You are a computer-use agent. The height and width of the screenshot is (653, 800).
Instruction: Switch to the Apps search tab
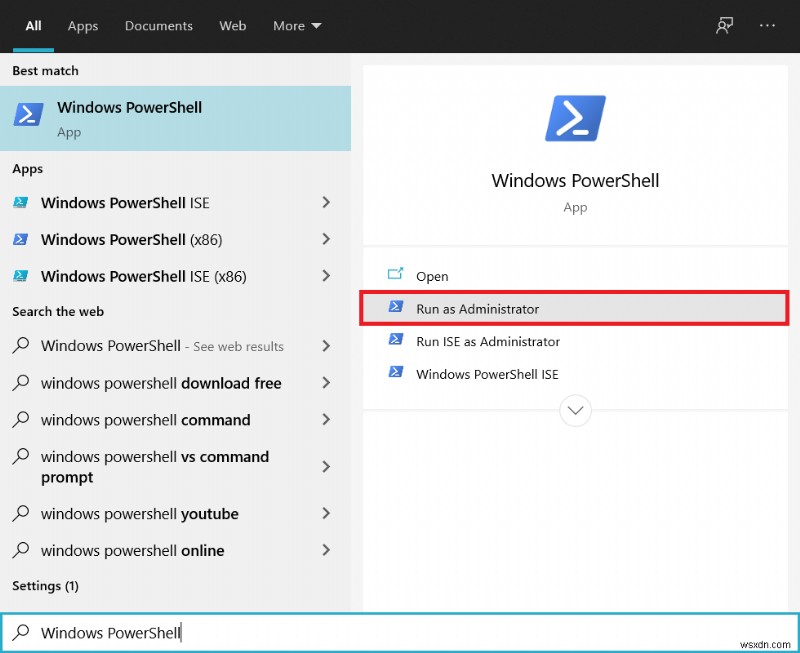click(82, 26)
